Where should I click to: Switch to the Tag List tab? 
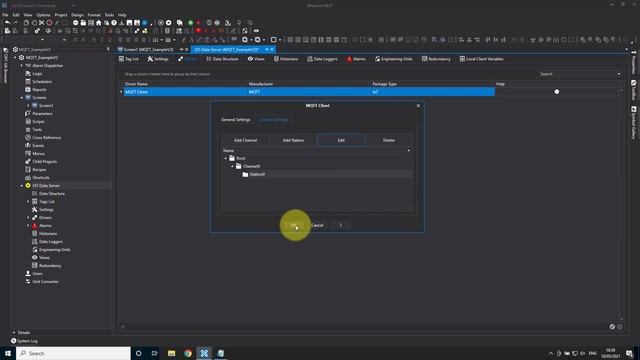coord(129,59)
